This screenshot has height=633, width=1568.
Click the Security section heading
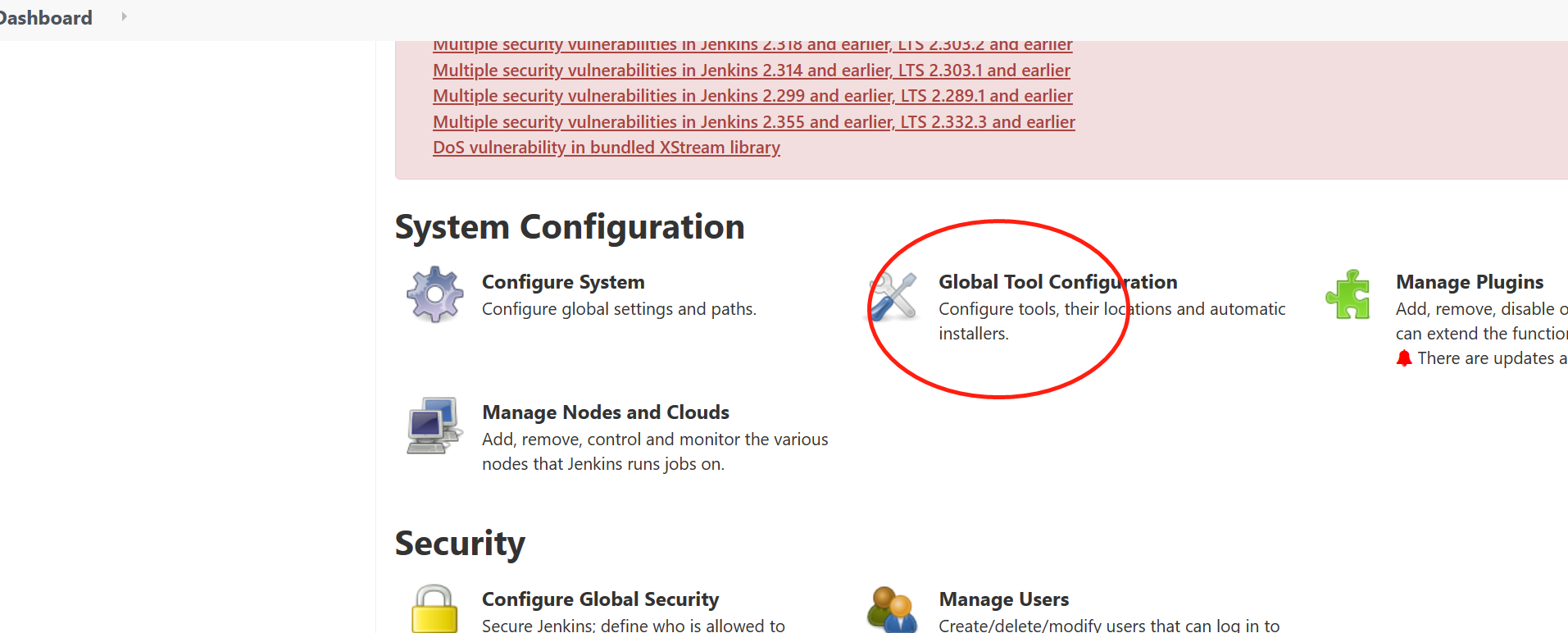coord(460,544)
